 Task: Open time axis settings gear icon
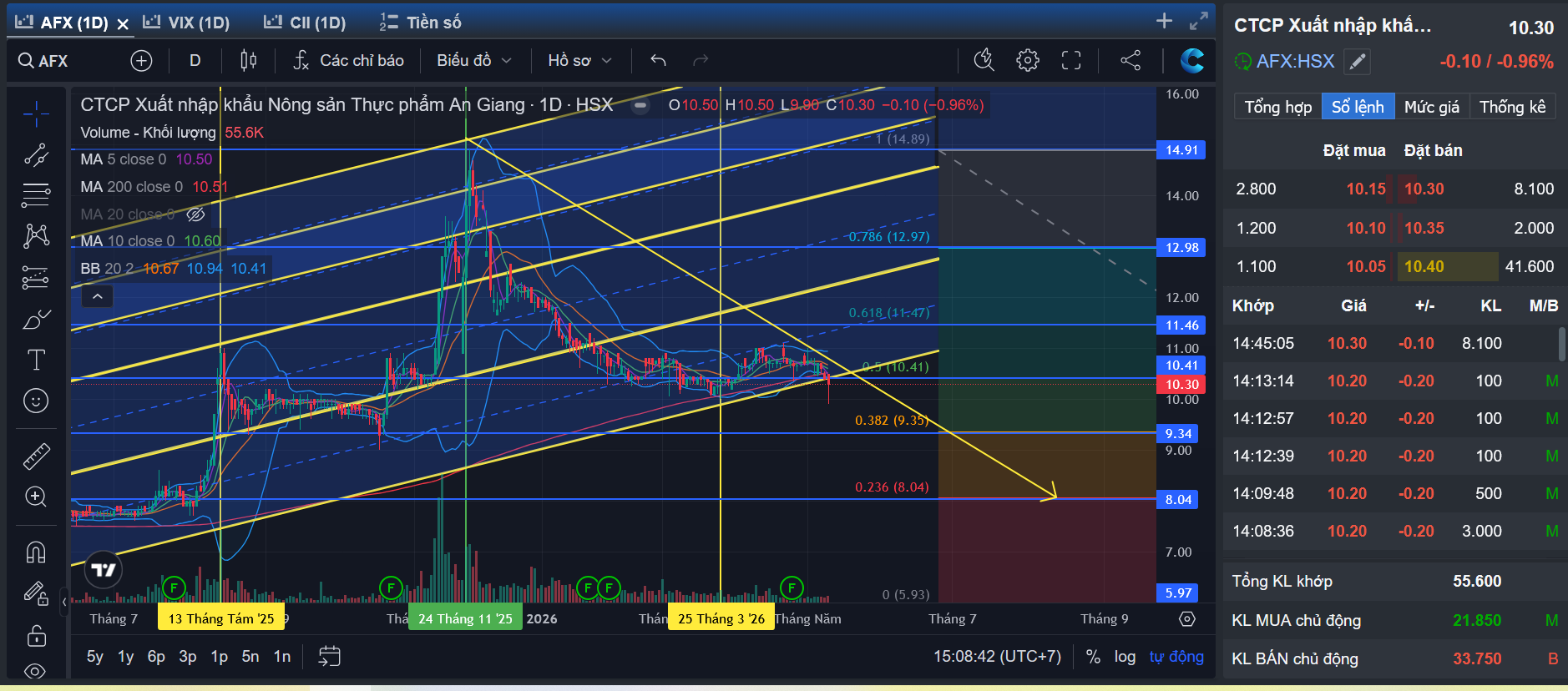[1187, 618]
